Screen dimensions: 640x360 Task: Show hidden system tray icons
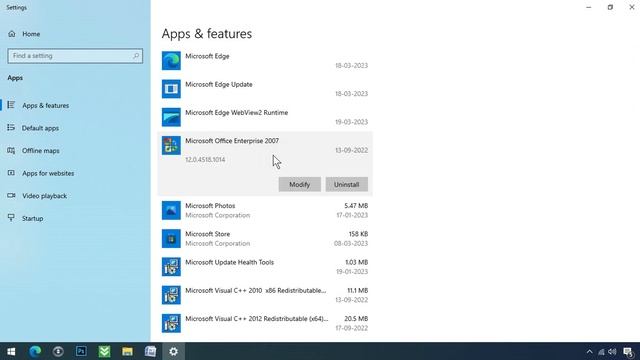589,351
